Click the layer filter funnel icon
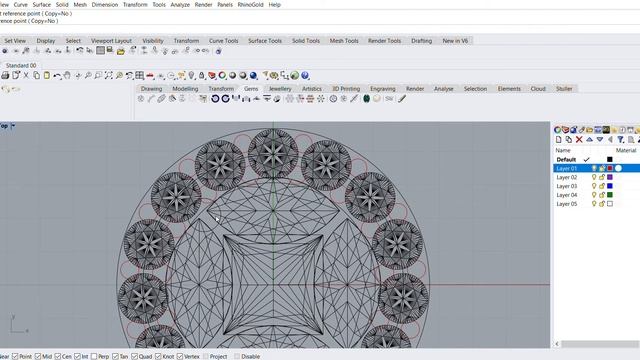The image size is (640, 360). click(620, 140)
